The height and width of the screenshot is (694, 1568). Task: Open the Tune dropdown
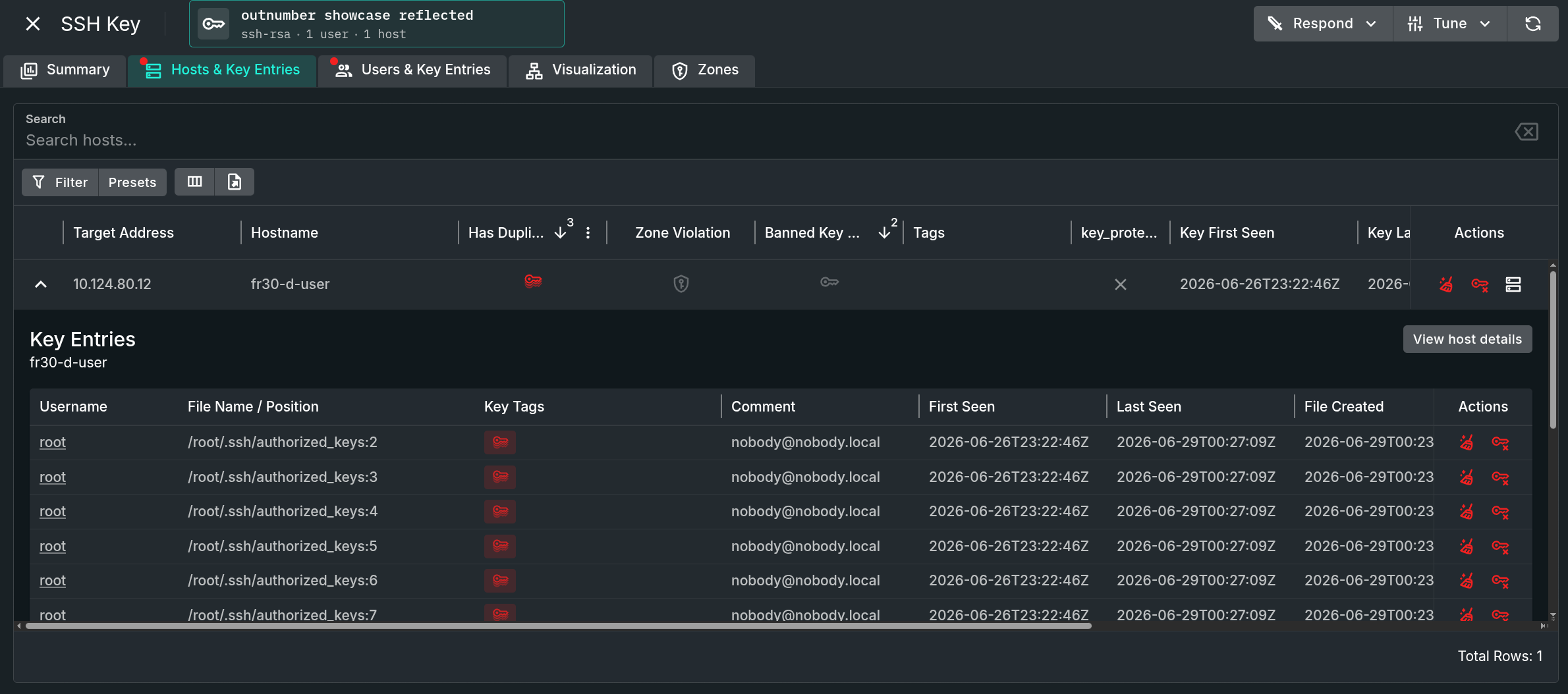pos(1449,24)
